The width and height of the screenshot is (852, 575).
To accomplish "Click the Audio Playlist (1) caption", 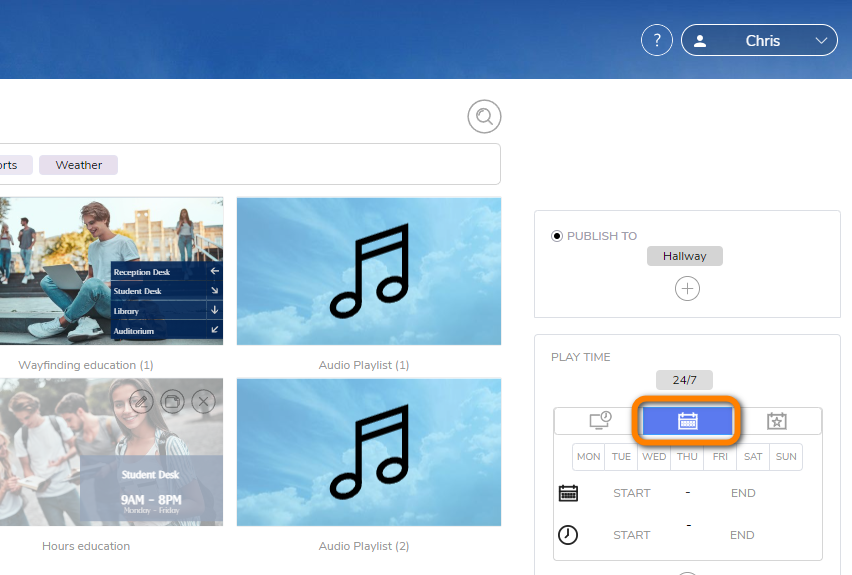I will pos(364,365).
